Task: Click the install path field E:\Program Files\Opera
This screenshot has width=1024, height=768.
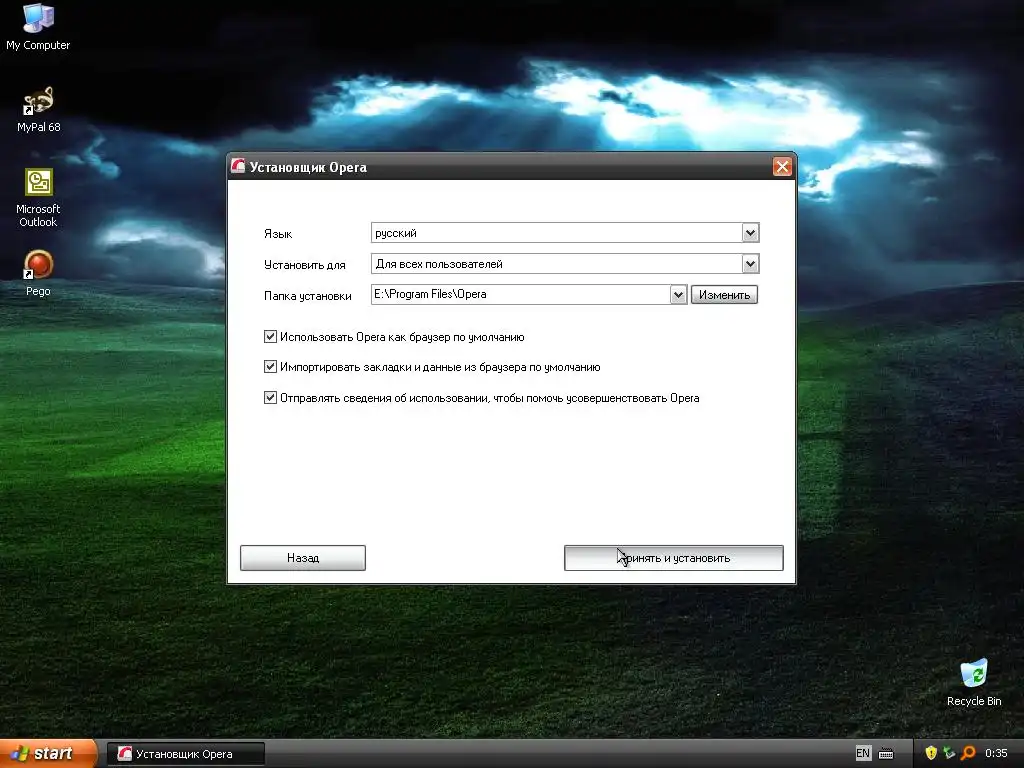Action: click(520, 295)
